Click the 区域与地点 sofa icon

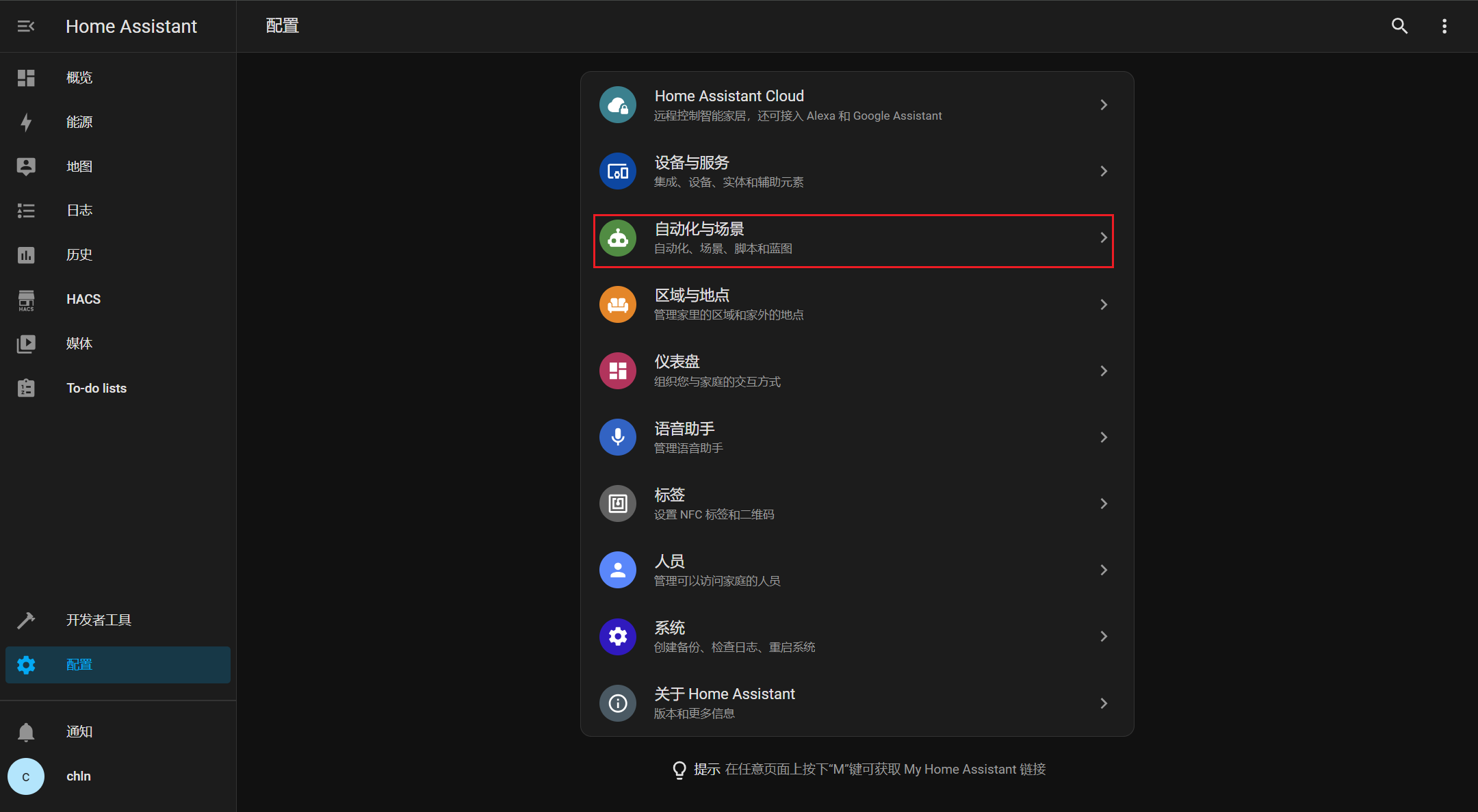(618, 304)
